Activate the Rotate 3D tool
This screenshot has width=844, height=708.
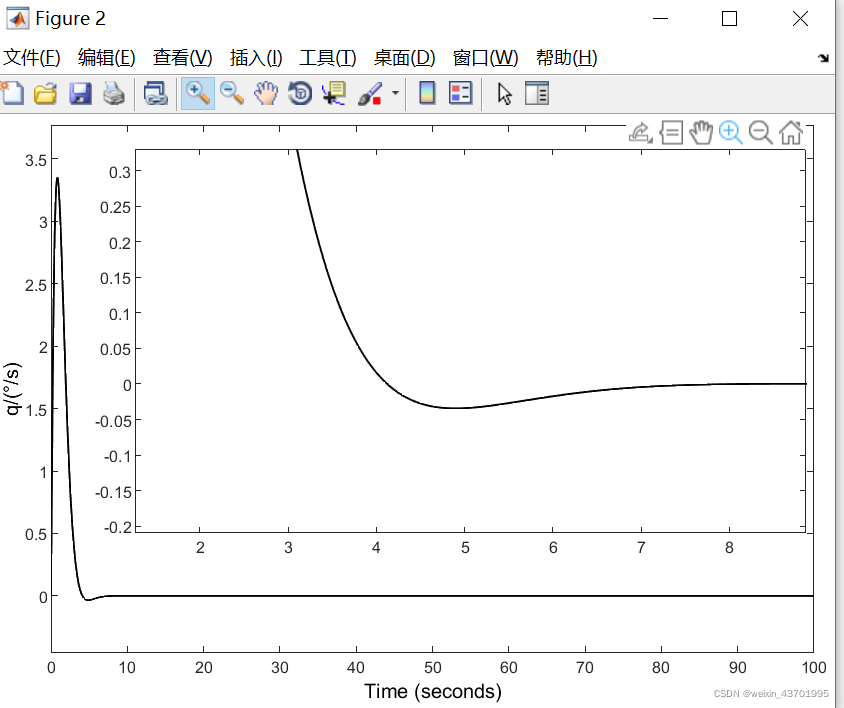[x=300, y=94]
